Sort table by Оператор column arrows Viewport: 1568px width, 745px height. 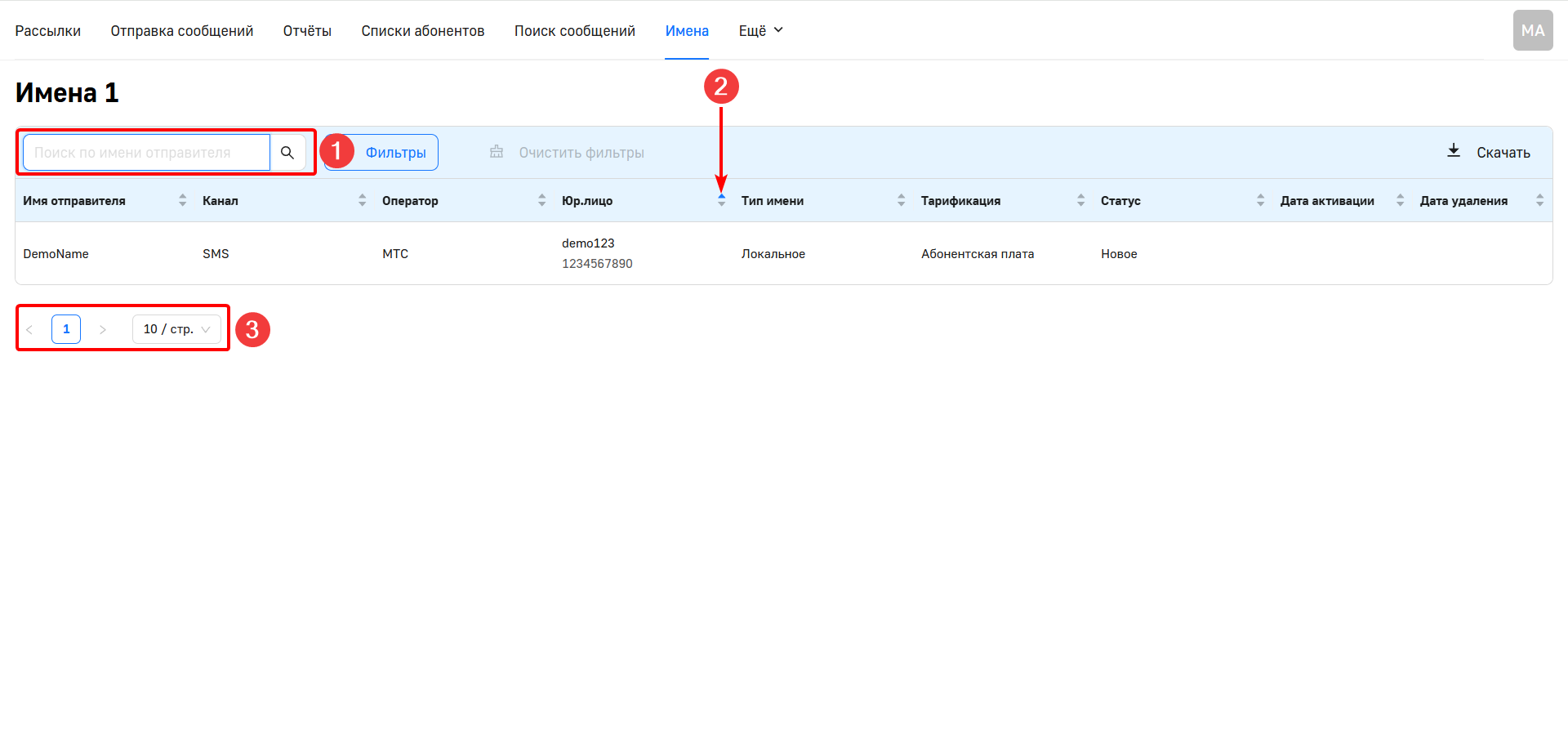[x=541, y=201]
